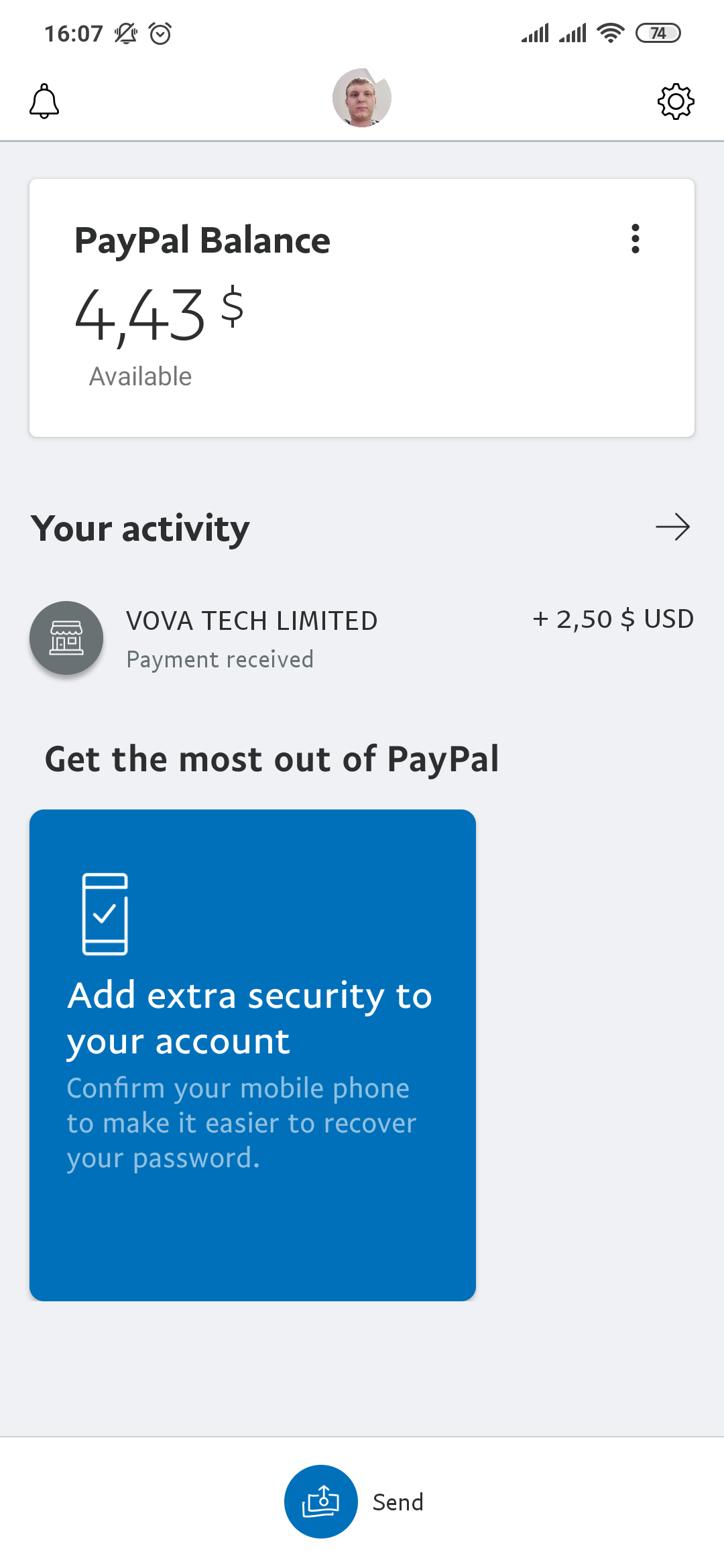Tap the alarm clock status icon
The width and height of the screenshot is (724, 1568).
[160, 33]
